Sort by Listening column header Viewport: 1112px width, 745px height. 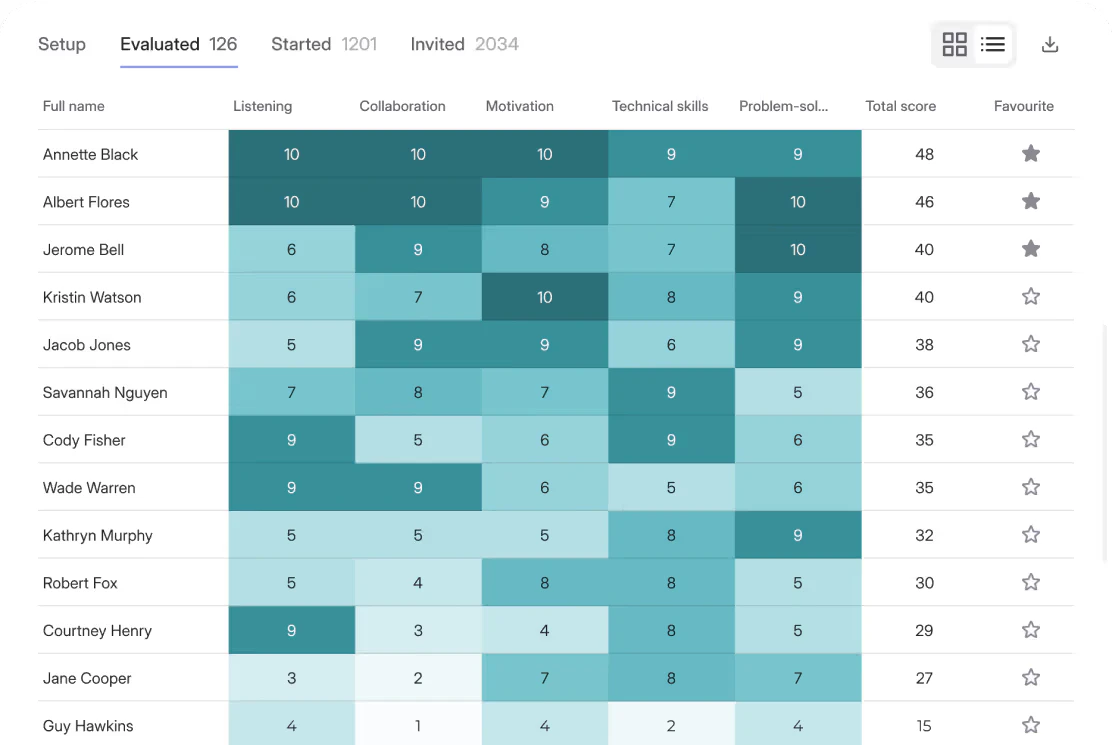[262, 106]
